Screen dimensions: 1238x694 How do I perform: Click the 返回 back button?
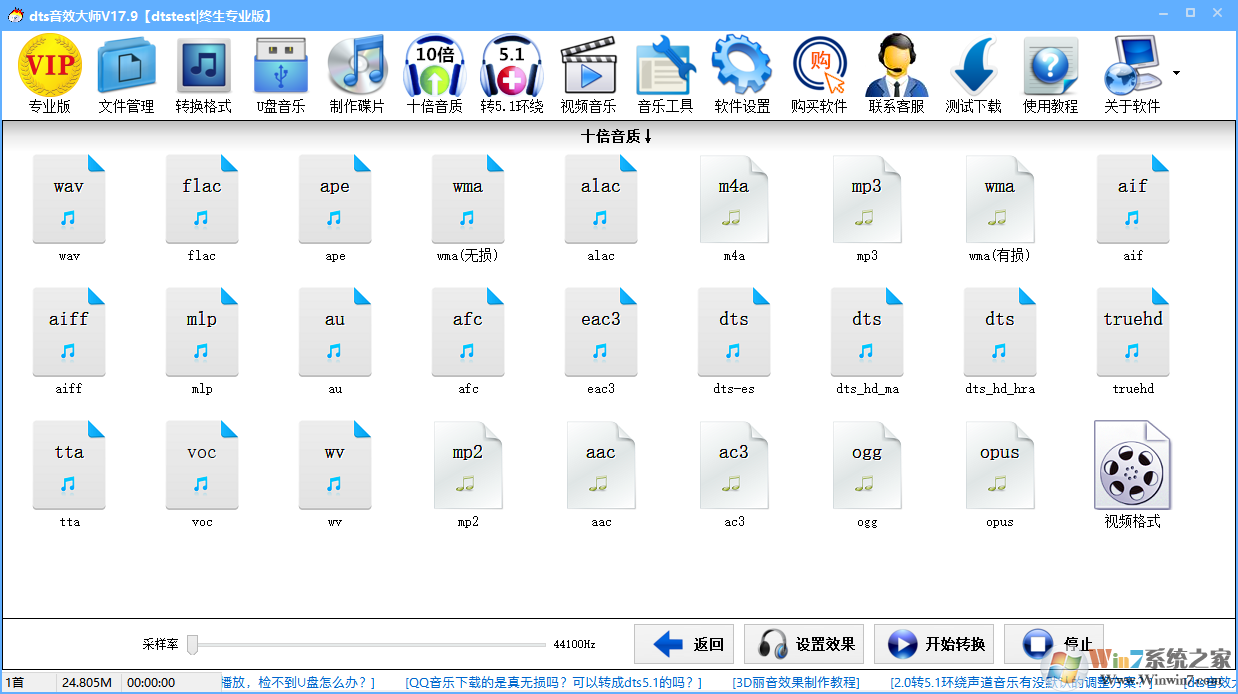tap(684, 644)
